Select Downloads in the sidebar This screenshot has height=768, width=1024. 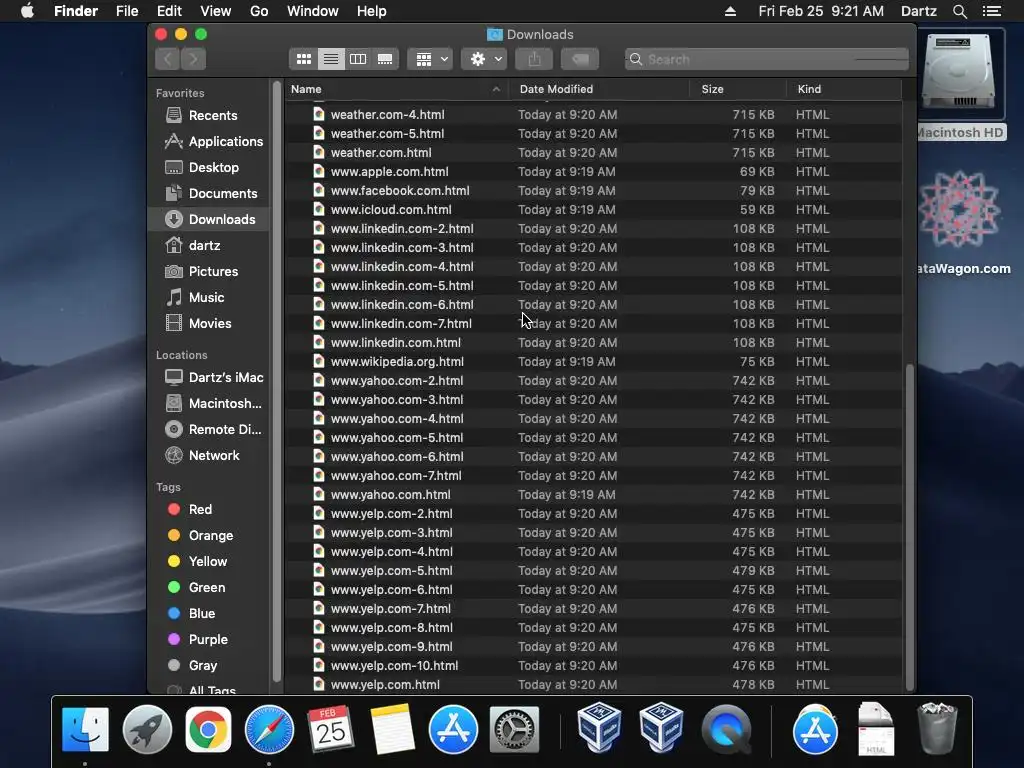point(210,219)
